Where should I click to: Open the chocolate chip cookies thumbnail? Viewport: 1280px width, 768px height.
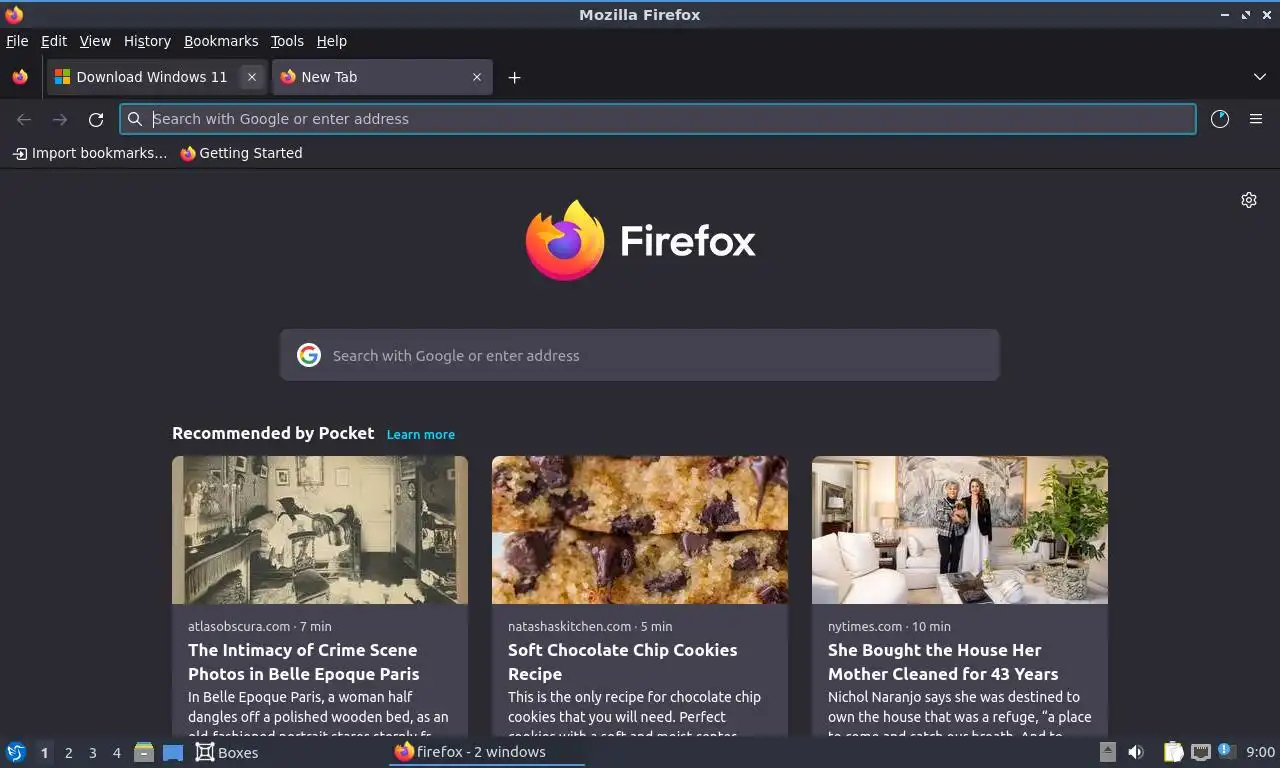[x=640, y=530]
